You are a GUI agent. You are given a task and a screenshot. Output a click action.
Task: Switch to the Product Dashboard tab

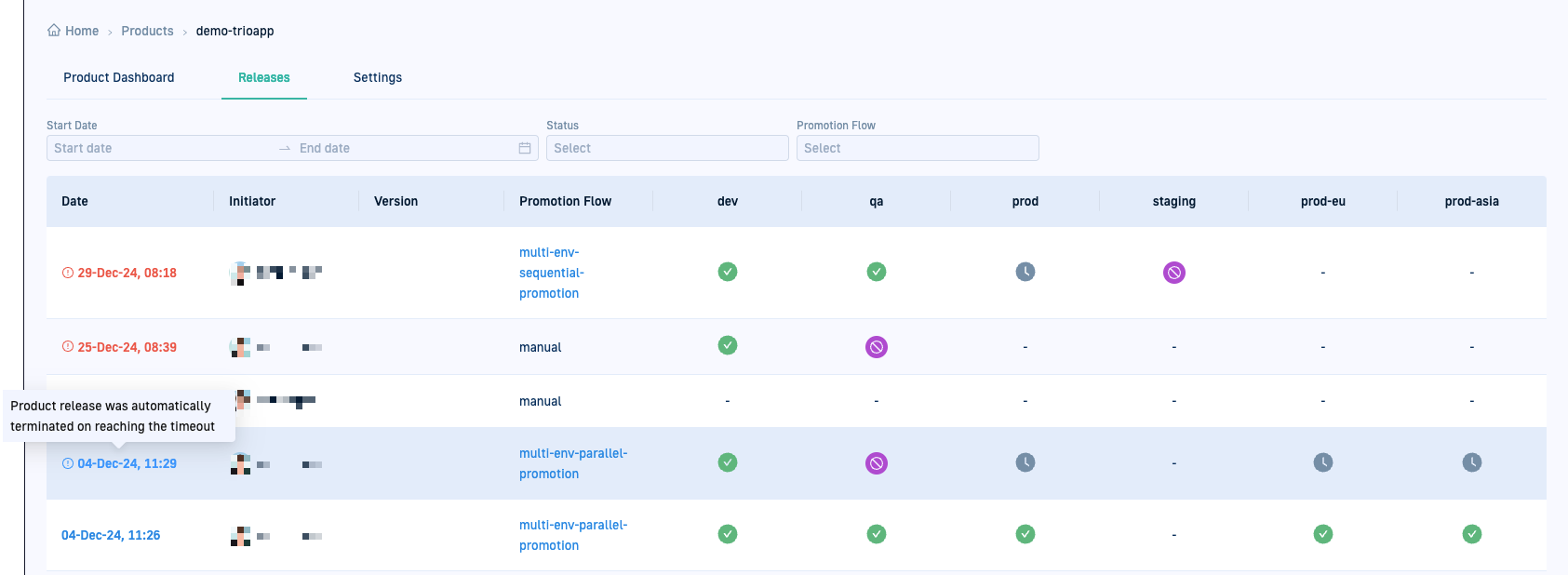[118, 77]
